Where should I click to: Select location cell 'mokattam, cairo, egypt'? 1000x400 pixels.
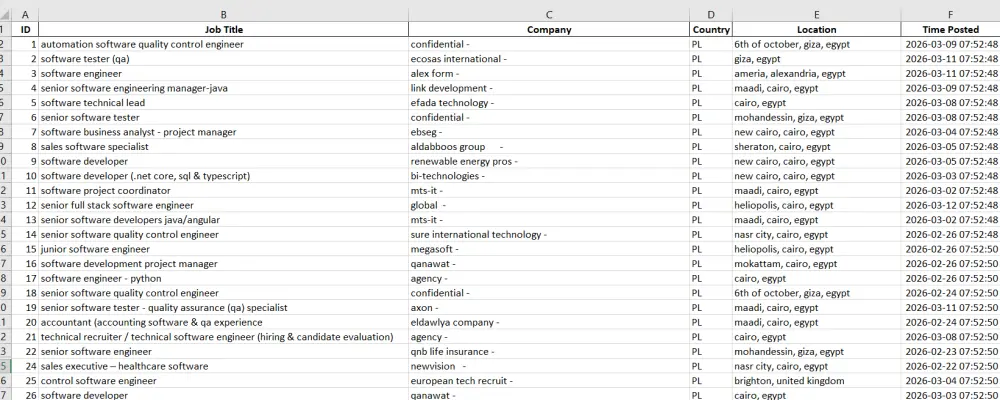[817, 265]
